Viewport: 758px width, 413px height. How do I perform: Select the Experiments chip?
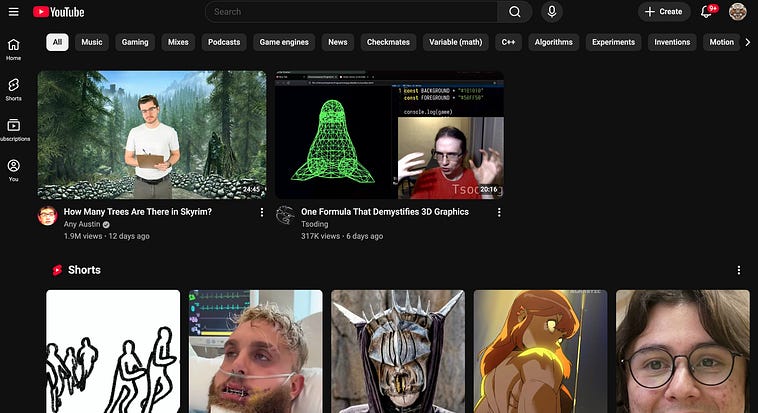[x=613, y=42]
